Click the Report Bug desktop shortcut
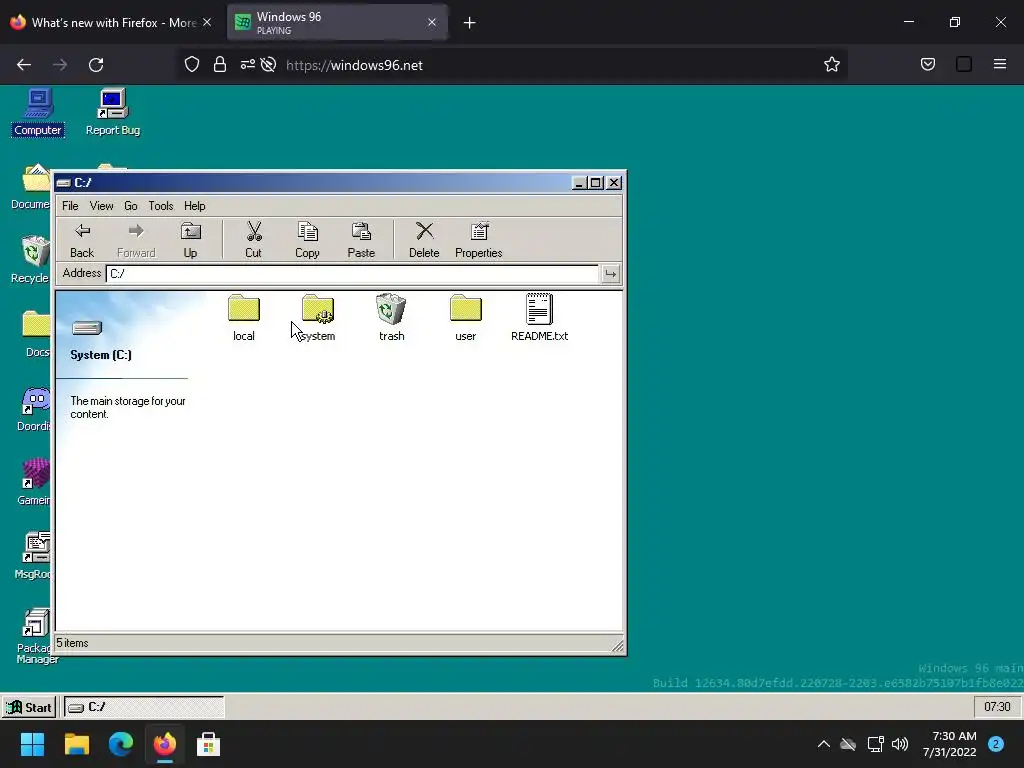 click(x=113, y=112)
